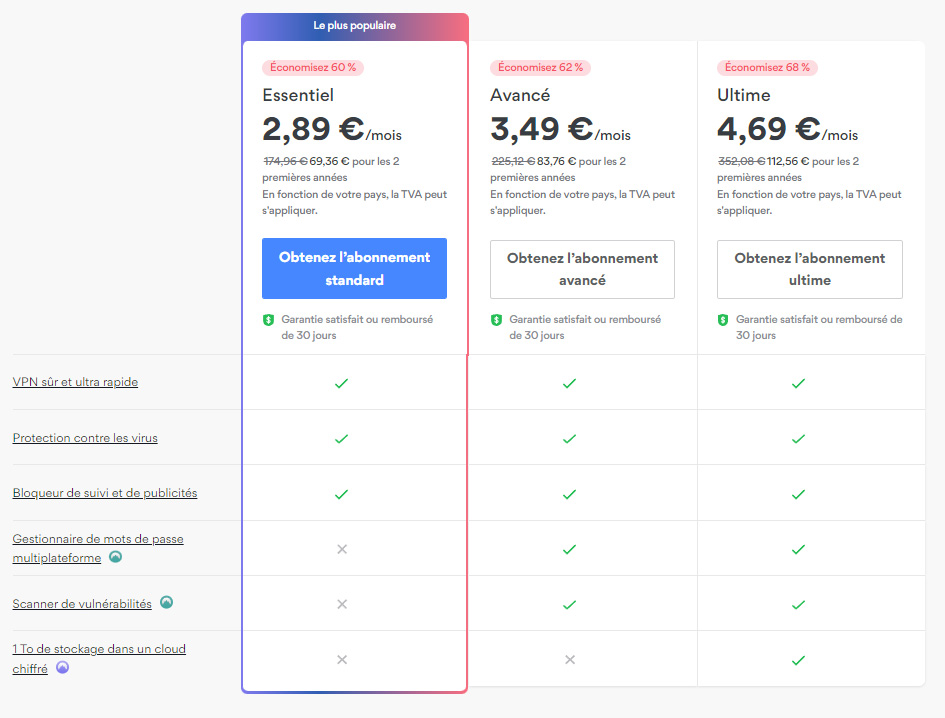Image resolution: width=945 pixels, height=718 pixels.
Task: Click the TVA notice under Ultime price
Action: point(809,203)
